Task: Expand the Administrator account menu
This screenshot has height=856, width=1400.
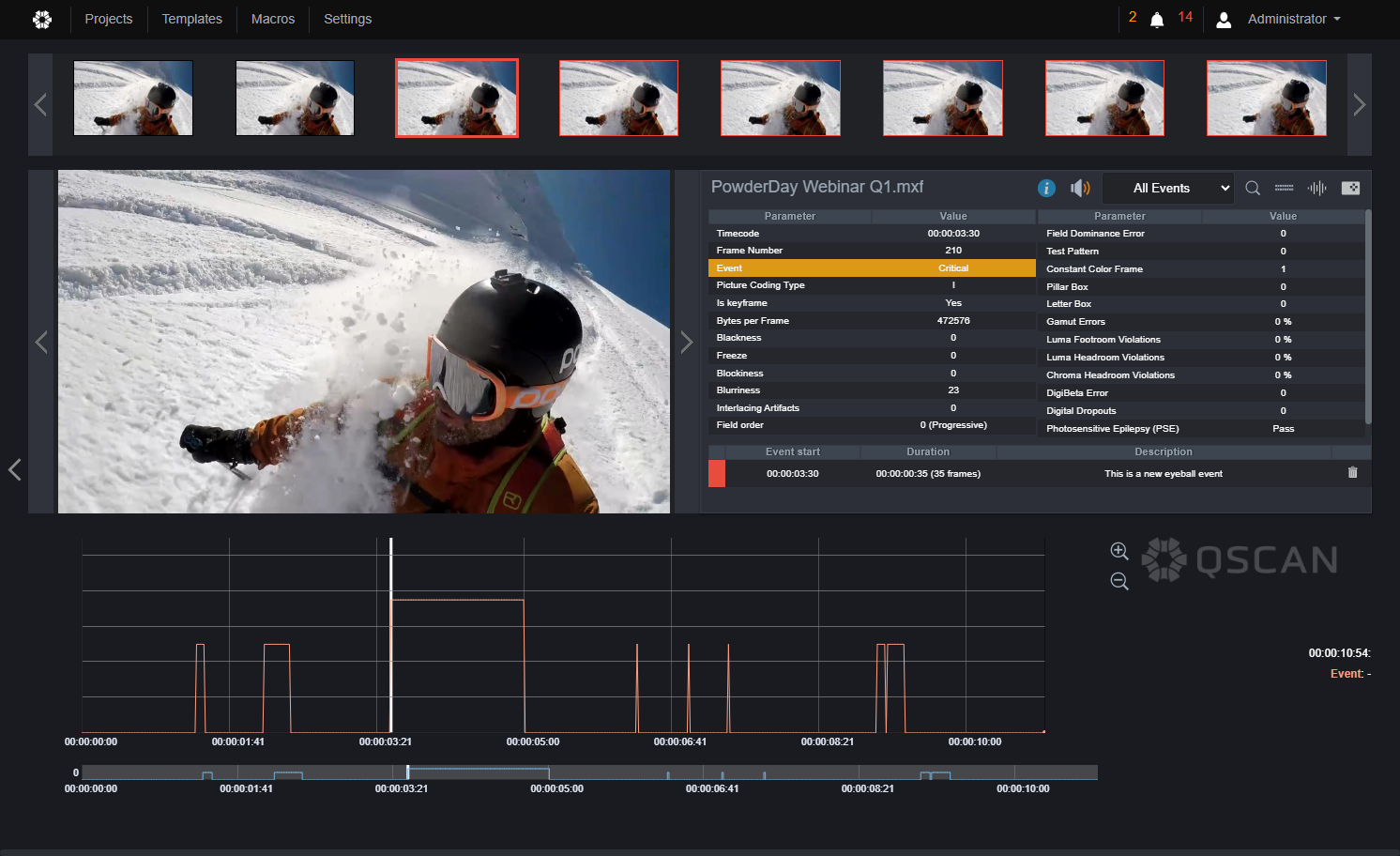Action: point(1294,19)
